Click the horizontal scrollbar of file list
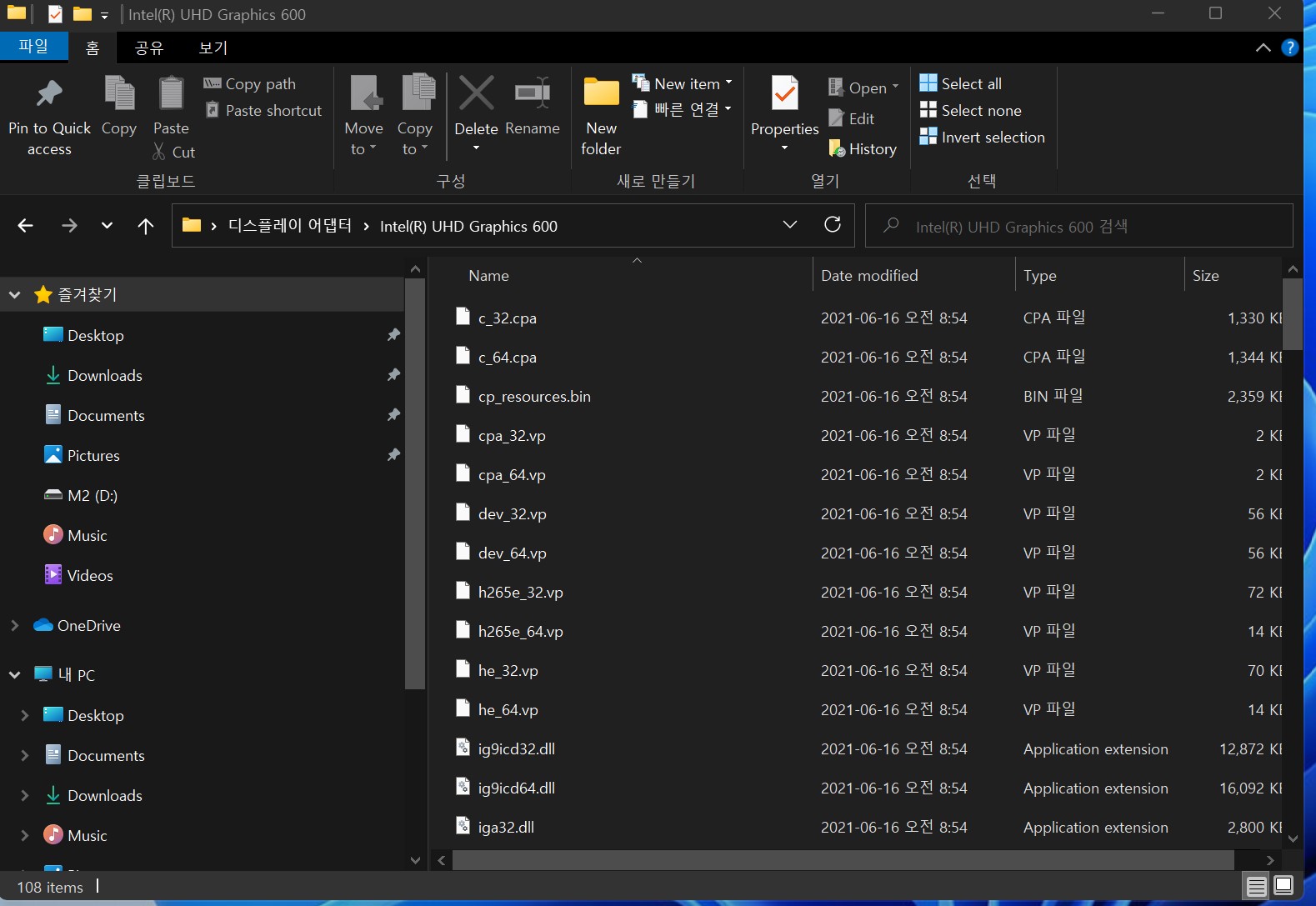This screenshot has width=1316, height=906. [843, 859]
